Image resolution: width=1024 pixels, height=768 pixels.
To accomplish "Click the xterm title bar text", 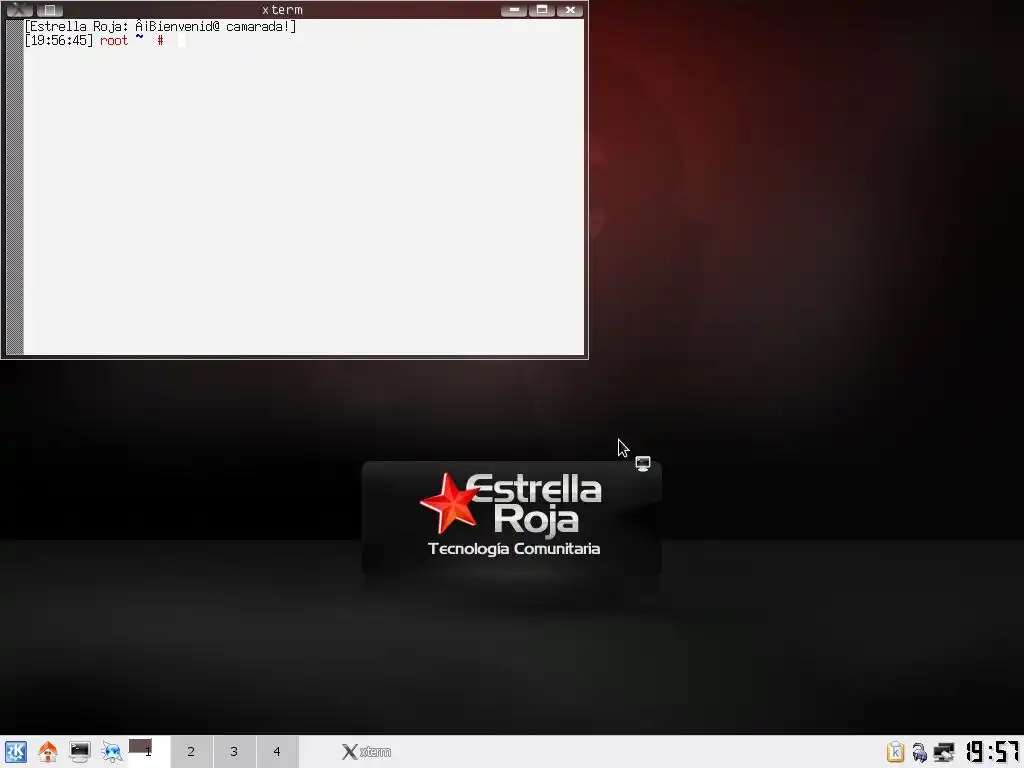I will (282, 10).
